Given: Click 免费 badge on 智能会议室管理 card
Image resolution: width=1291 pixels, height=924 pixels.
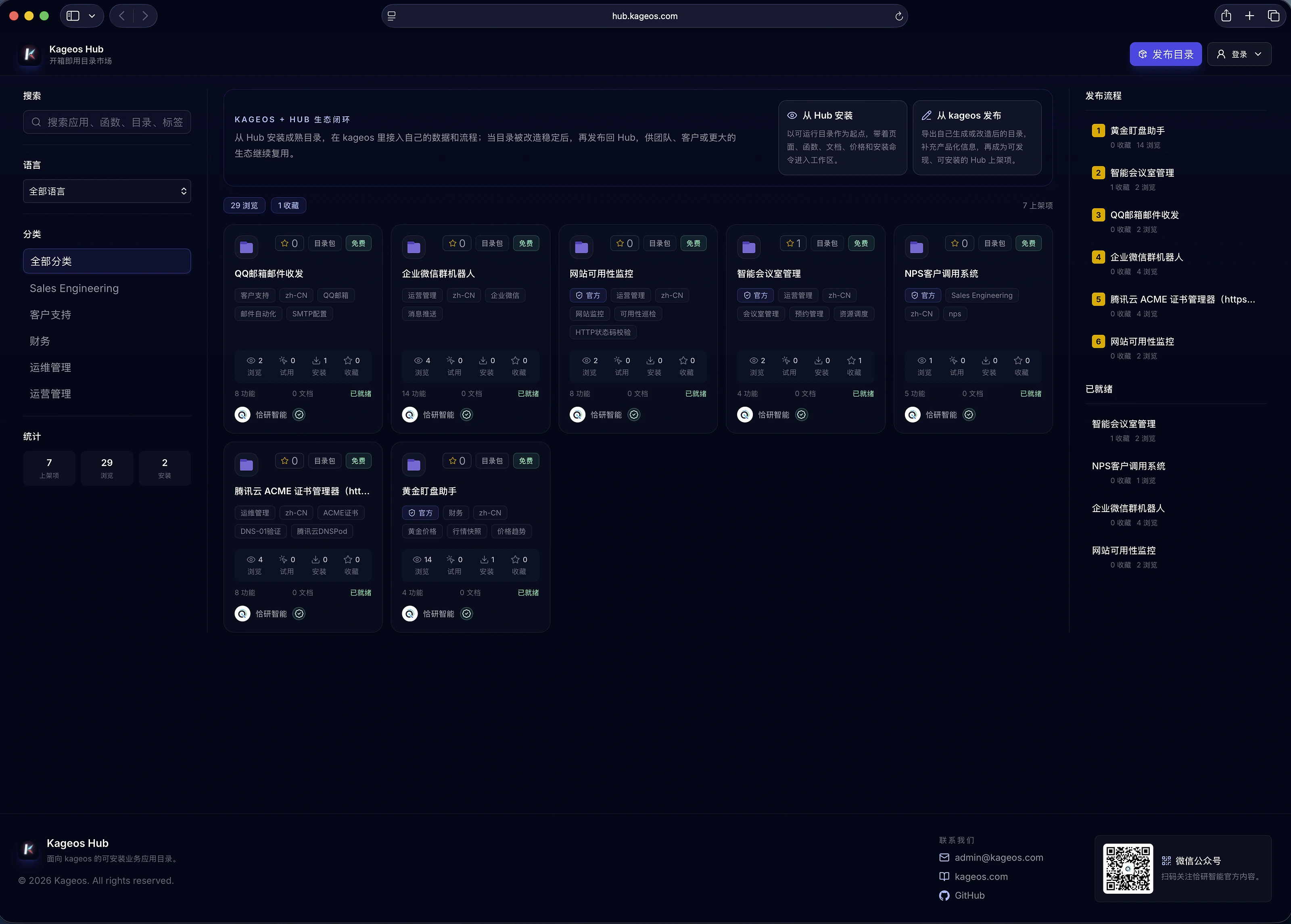Looking at the screenshot, I should coord(861,244).
